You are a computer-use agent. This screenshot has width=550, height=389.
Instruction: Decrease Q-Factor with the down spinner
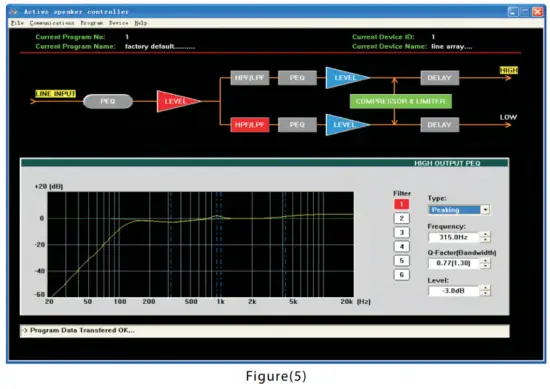pyautogui.click(x=485, y=266)
